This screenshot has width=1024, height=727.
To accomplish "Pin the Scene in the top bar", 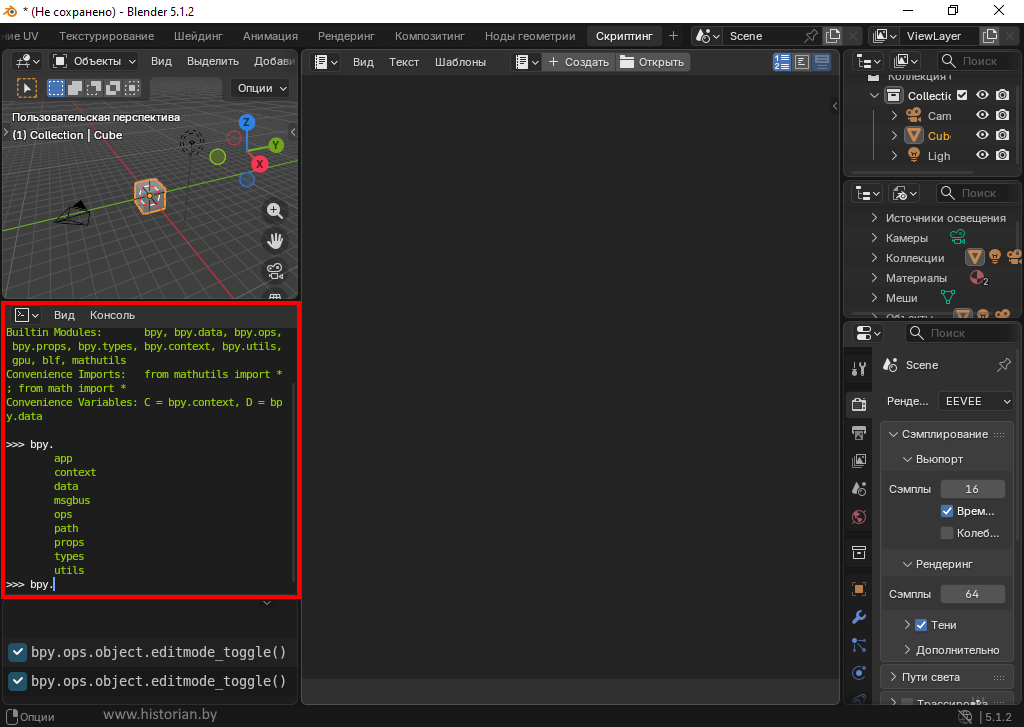I will click(x=810, y=36).
